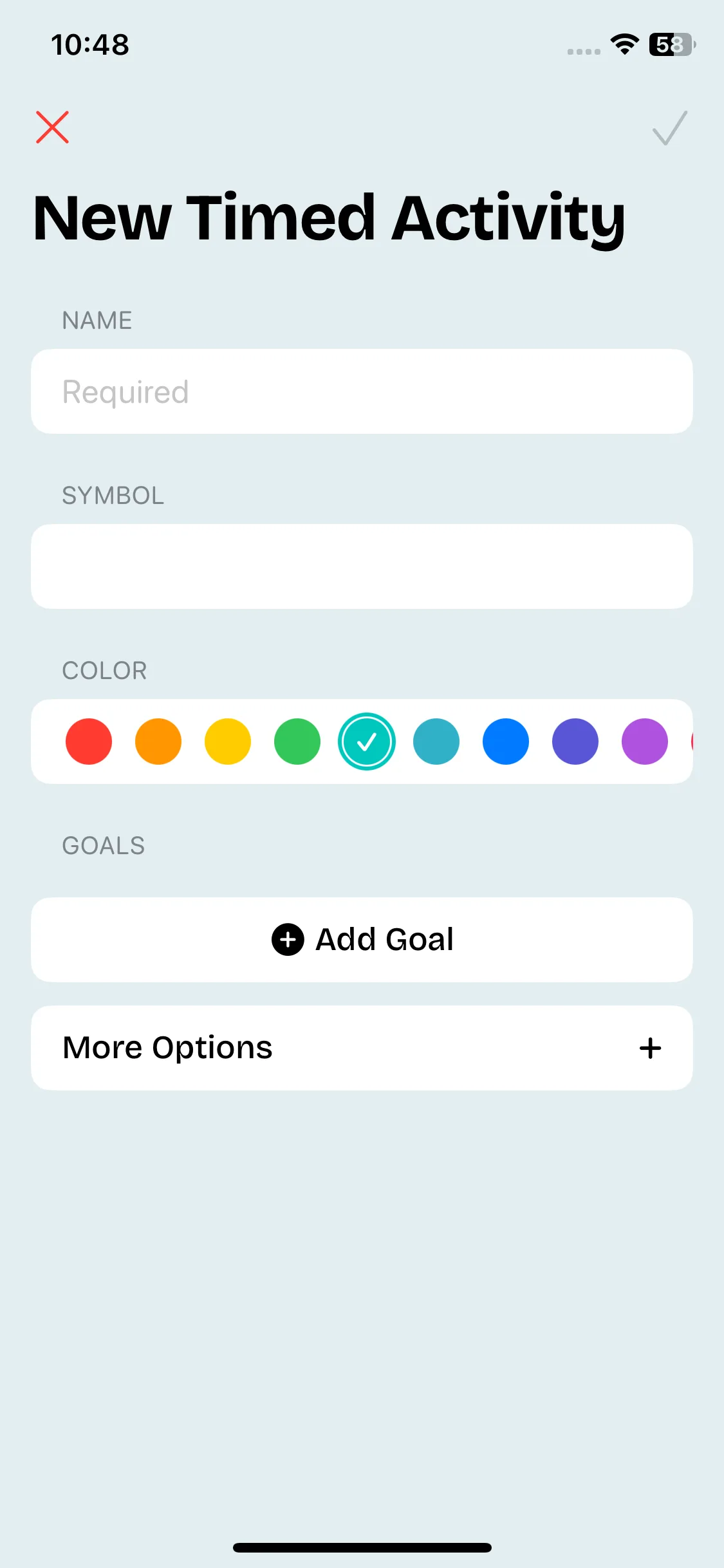Choose the orange color swatch
Viewport: 724px width, 1568px height.
158,742
